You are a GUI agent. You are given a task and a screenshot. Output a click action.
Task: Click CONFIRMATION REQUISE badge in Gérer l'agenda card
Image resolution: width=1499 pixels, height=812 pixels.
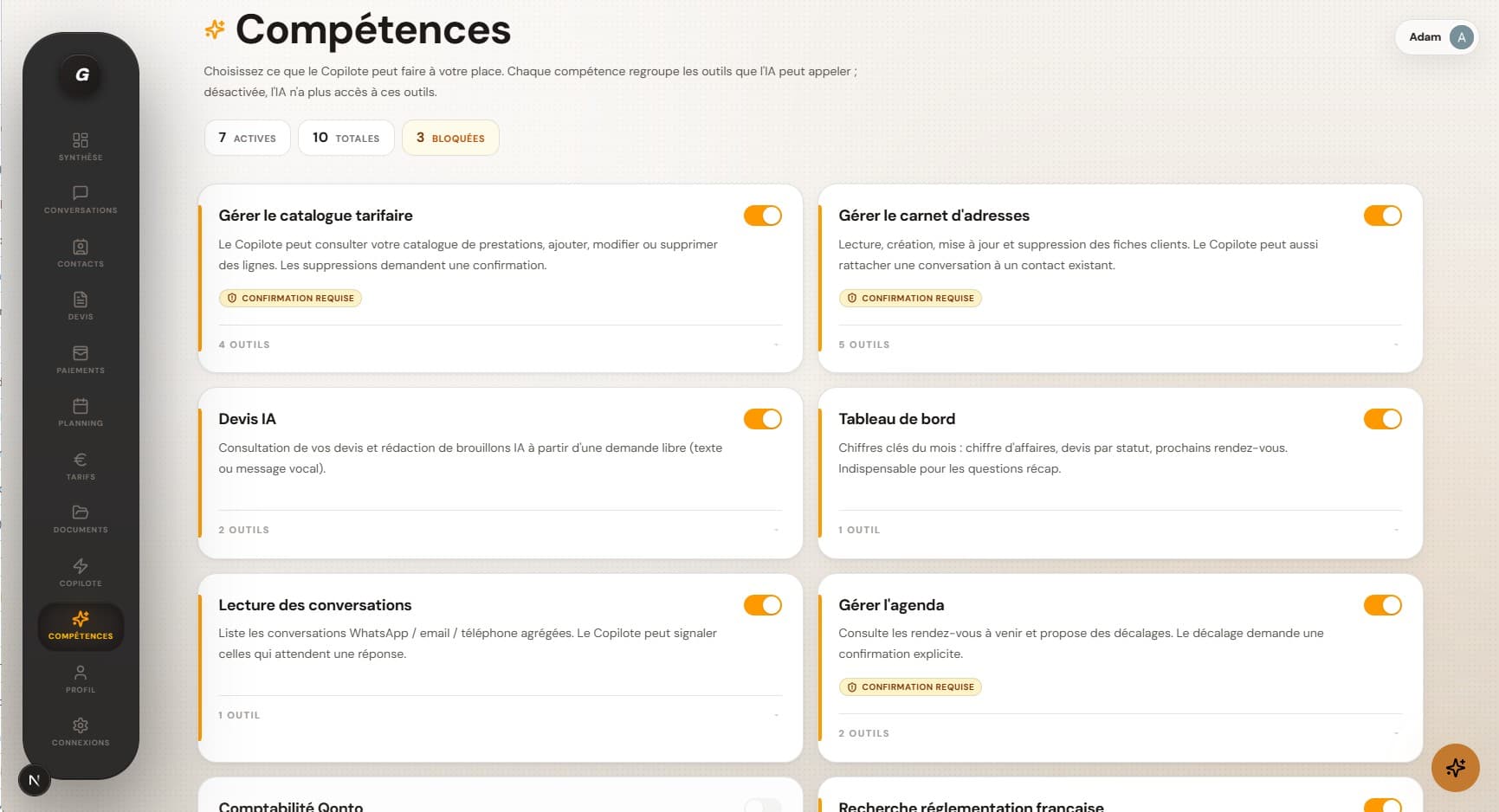(x=910, y=686)
